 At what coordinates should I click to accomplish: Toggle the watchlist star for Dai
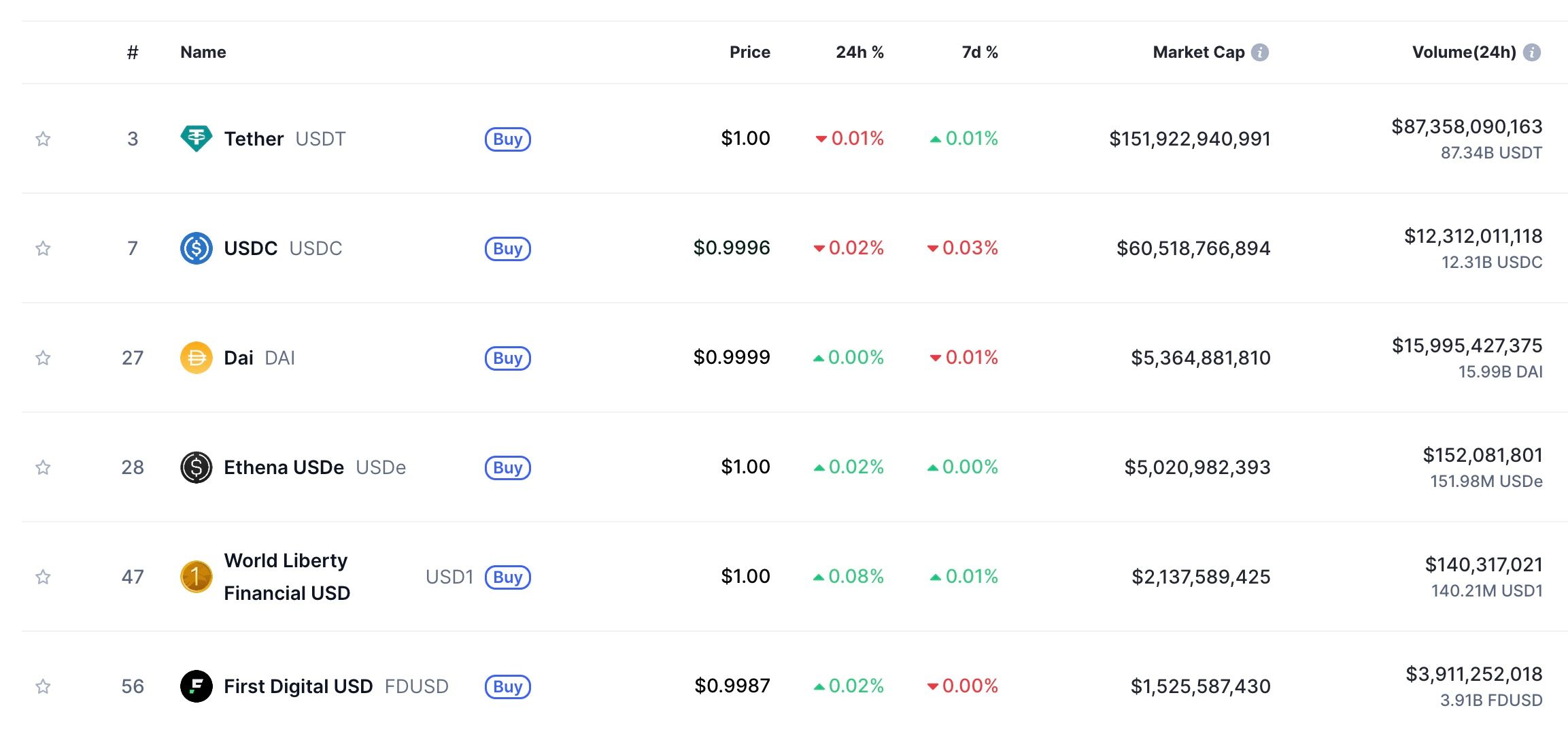click(x=43, y=358)
